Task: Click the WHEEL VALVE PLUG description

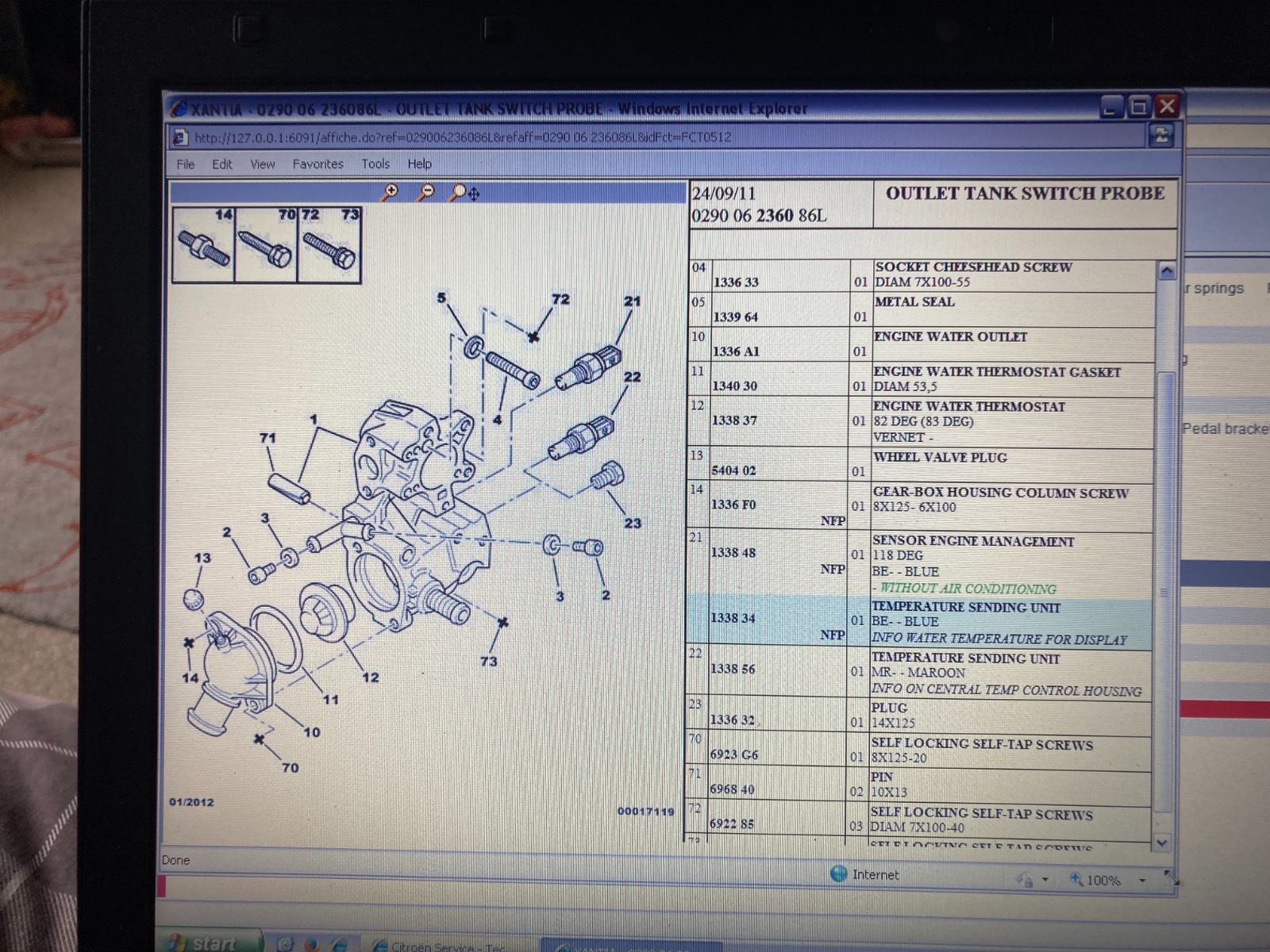Action: [x=940, y=458]
